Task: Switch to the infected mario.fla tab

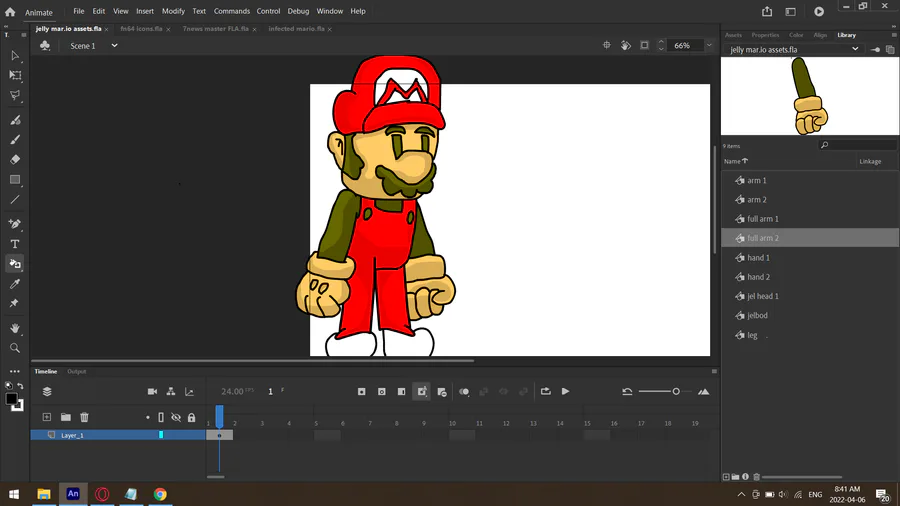Action: (x=296, y=29)
